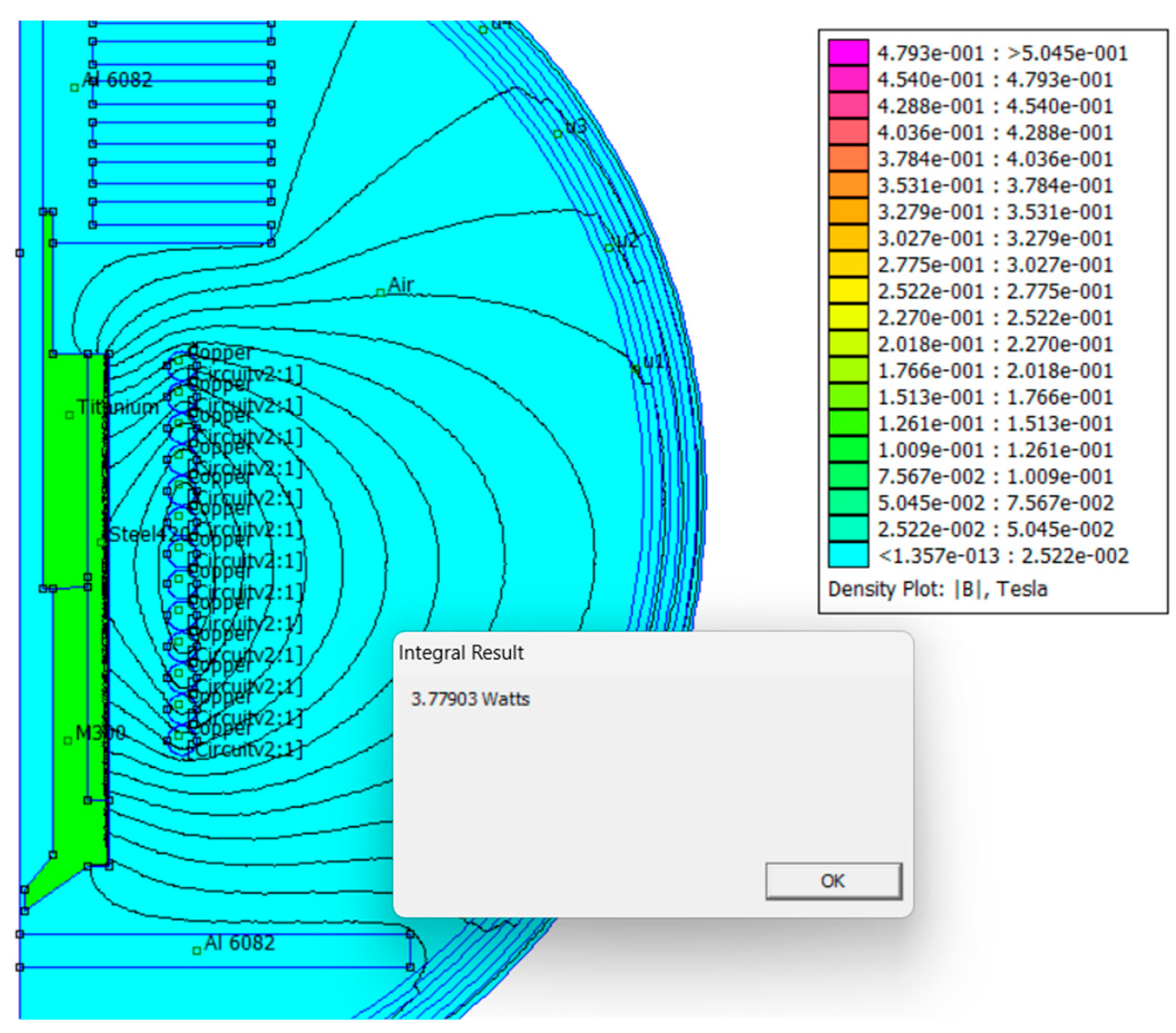Screen dimensions: 1176x1033
Task: Click the magenta top legend swatch
Action: click(x=848, y=52)
